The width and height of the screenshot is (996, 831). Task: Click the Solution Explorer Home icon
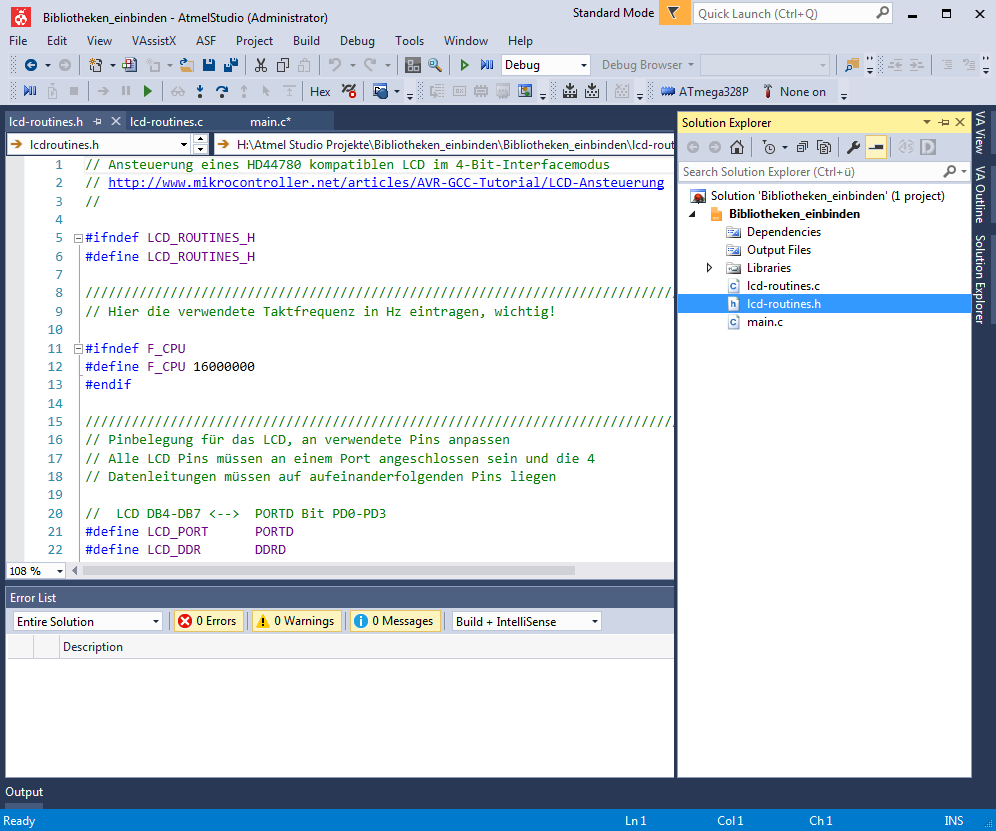pyautogui.click(x=736, y=147)
